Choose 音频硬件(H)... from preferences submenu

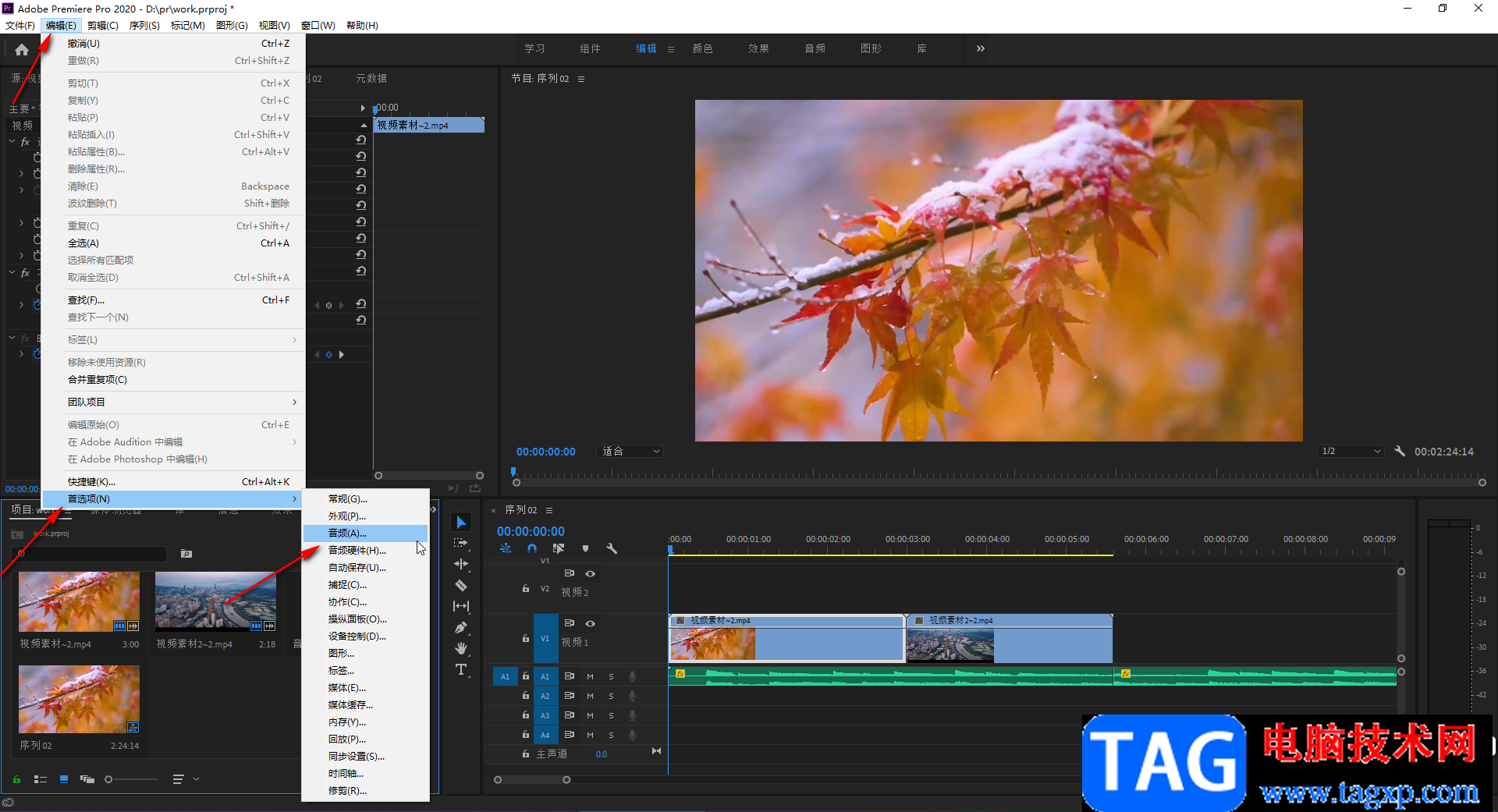tap(357, 551)
